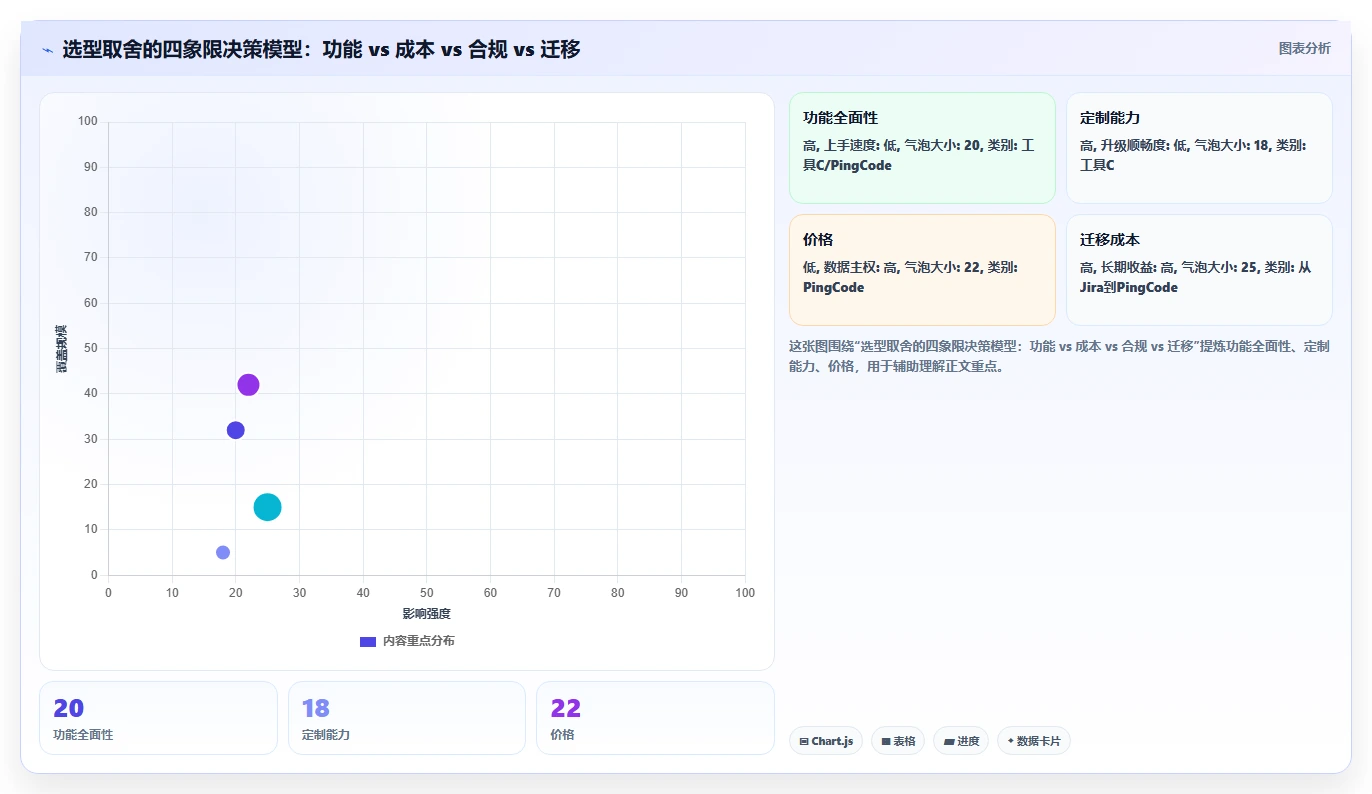This screenshot has width=1372, height=794.
Task: Open the 功能全面性 green info card
Action: pos(922,148)
